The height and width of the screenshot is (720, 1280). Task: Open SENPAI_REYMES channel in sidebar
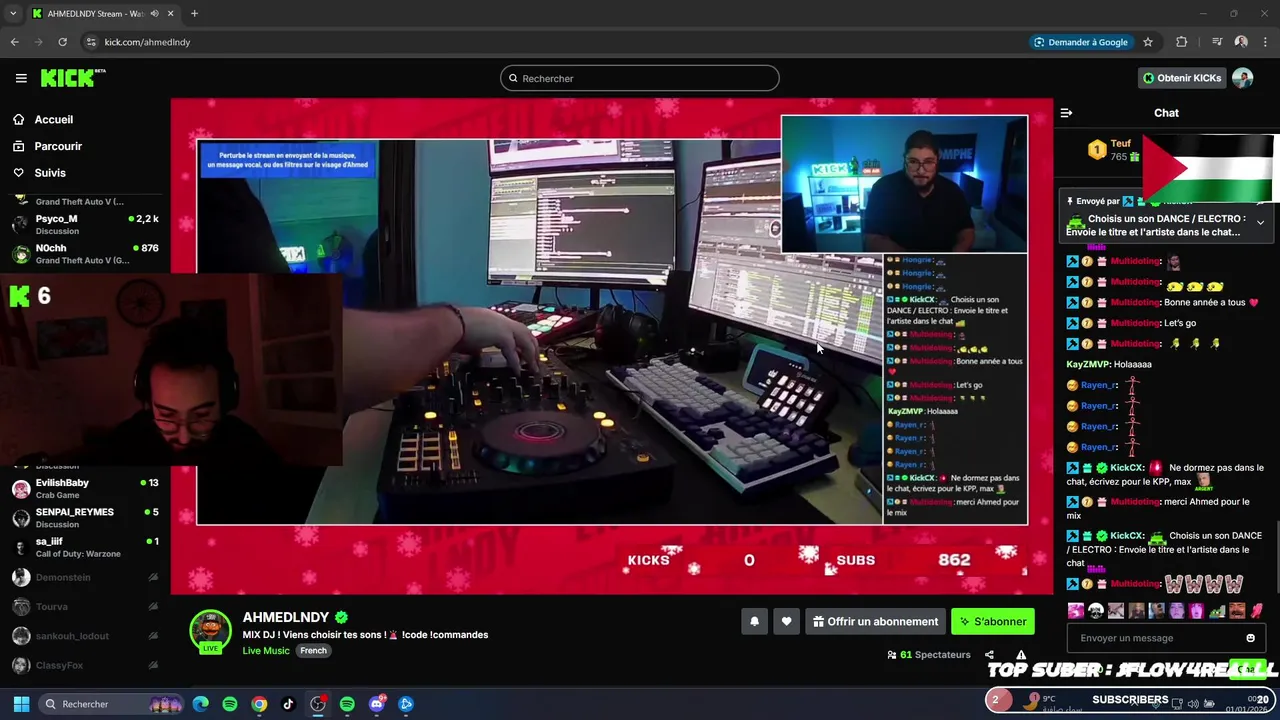tap(85, 517)
